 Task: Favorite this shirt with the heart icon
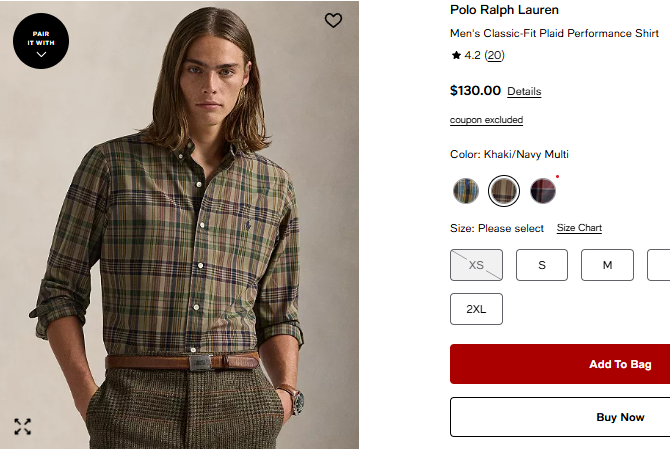click(x=334, y=20)
